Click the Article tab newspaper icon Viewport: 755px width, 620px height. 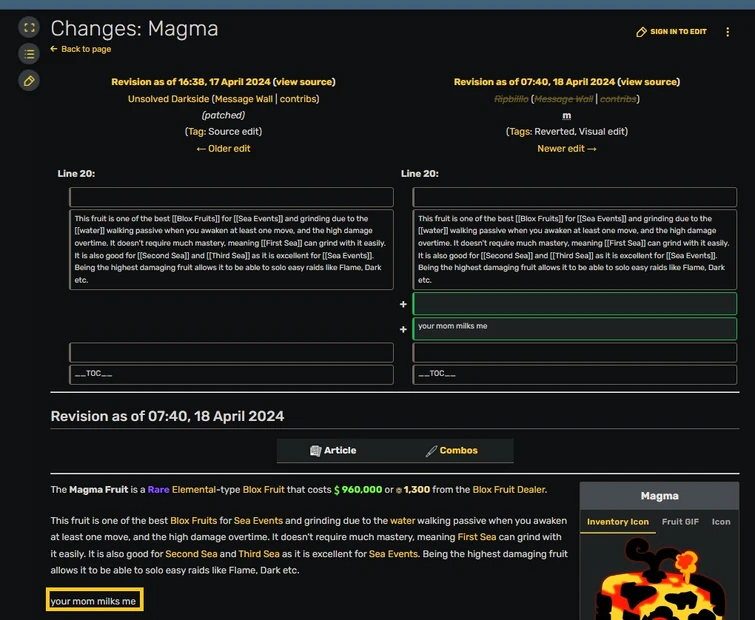(x=315, y=451)
